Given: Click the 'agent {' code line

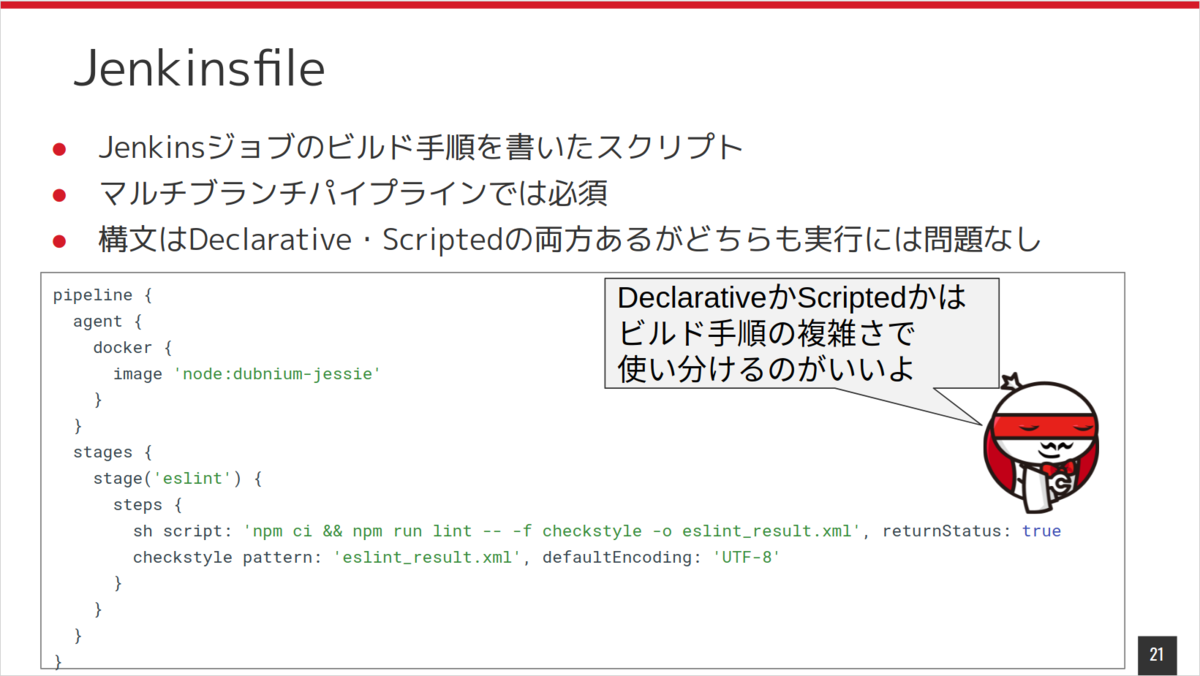Looking at the screenshot, I should click(x=108, y=322).
